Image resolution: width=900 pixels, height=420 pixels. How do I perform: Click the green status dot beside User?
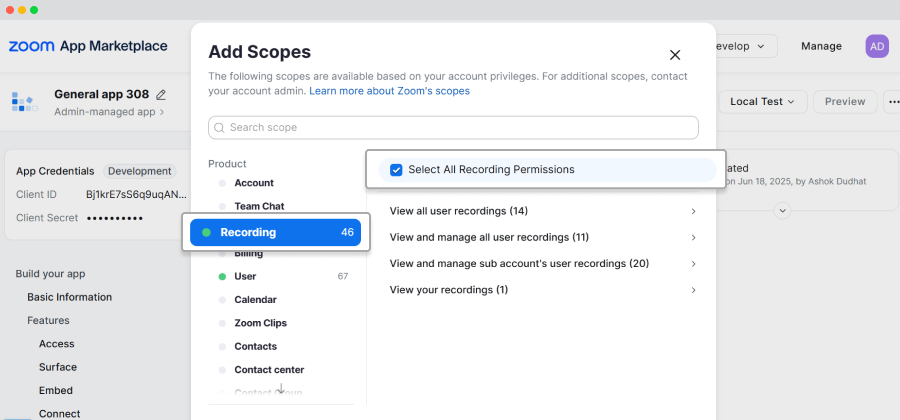(222, 277)
